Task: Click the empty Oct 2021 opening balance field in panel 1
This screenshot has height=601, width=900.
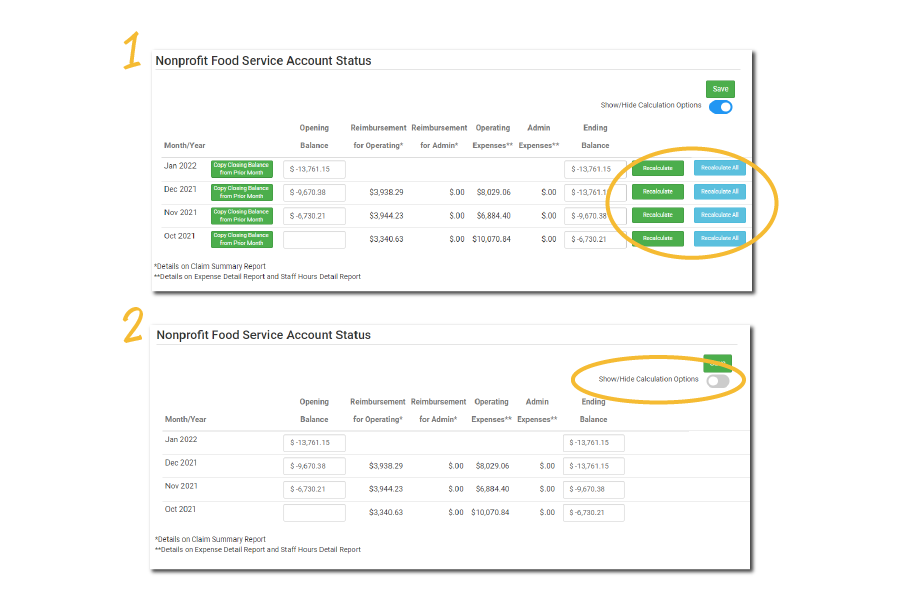Action: [x=314, y=240]
